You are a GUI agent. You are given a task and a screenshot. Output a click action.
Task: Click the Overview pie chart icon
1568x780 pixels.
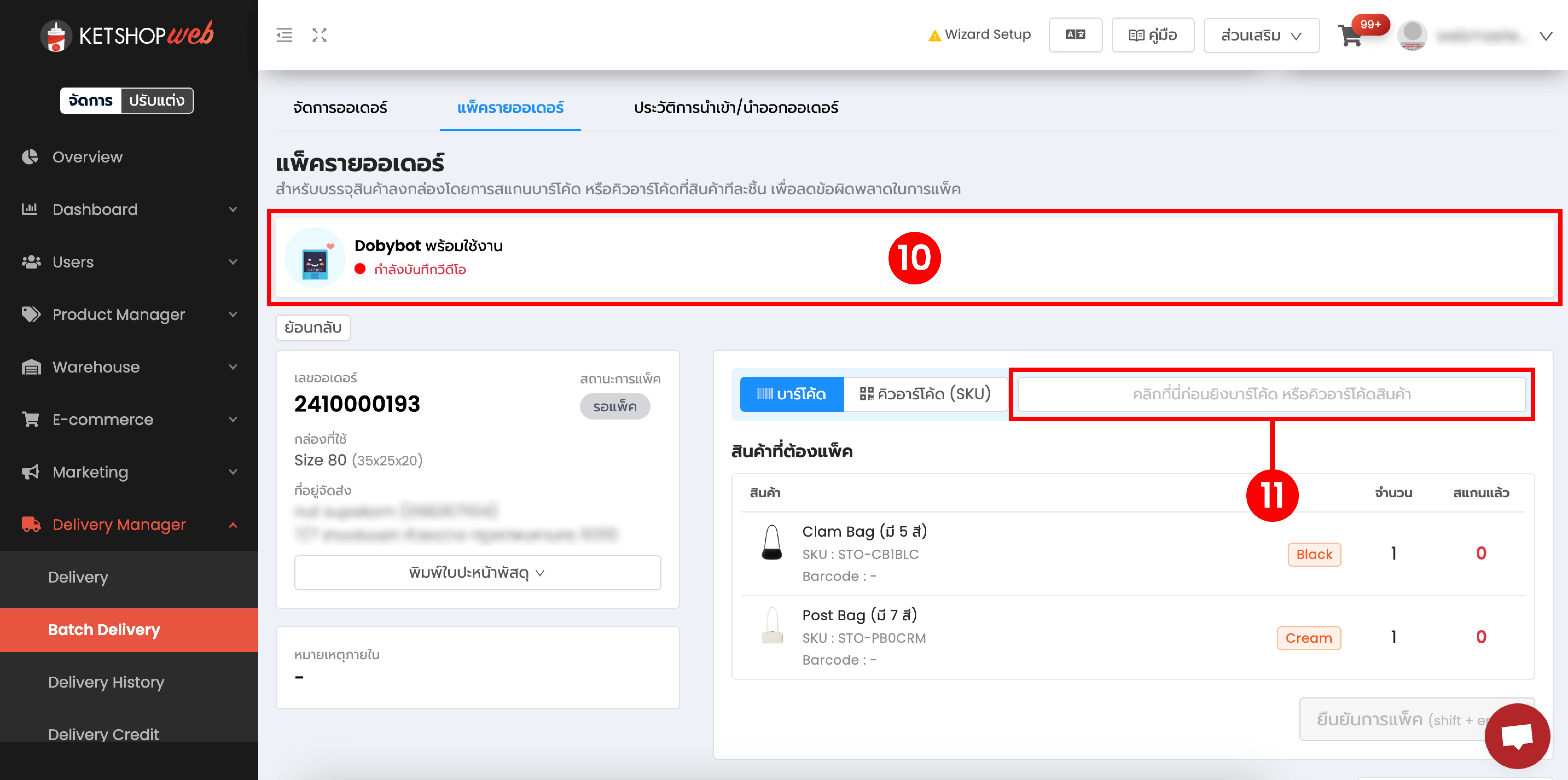click(x=30, y=157)
